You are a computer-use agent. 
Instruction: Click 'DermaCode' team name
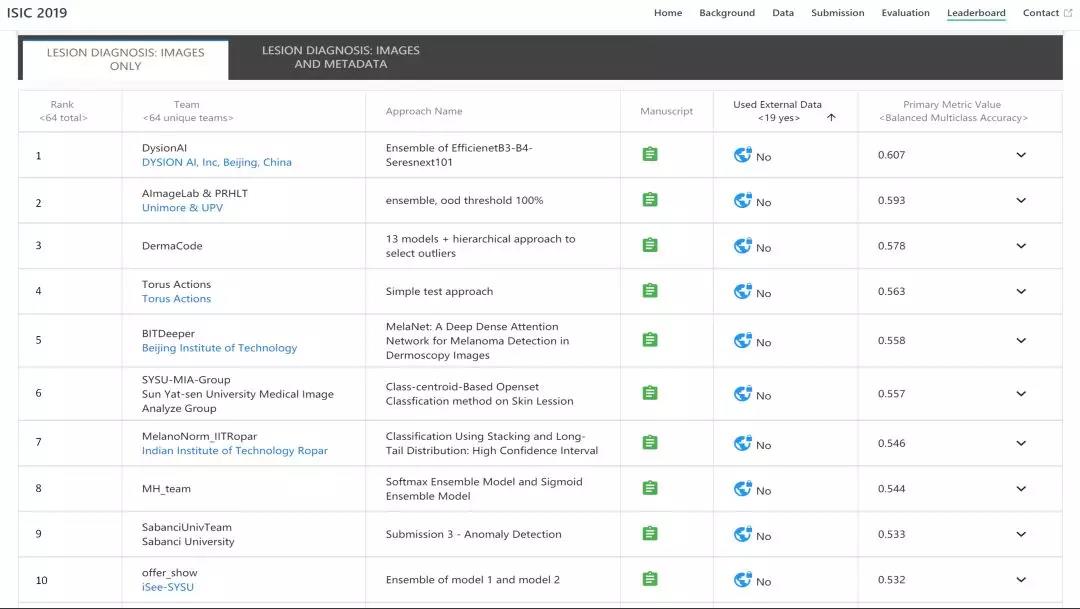(172, 246)
